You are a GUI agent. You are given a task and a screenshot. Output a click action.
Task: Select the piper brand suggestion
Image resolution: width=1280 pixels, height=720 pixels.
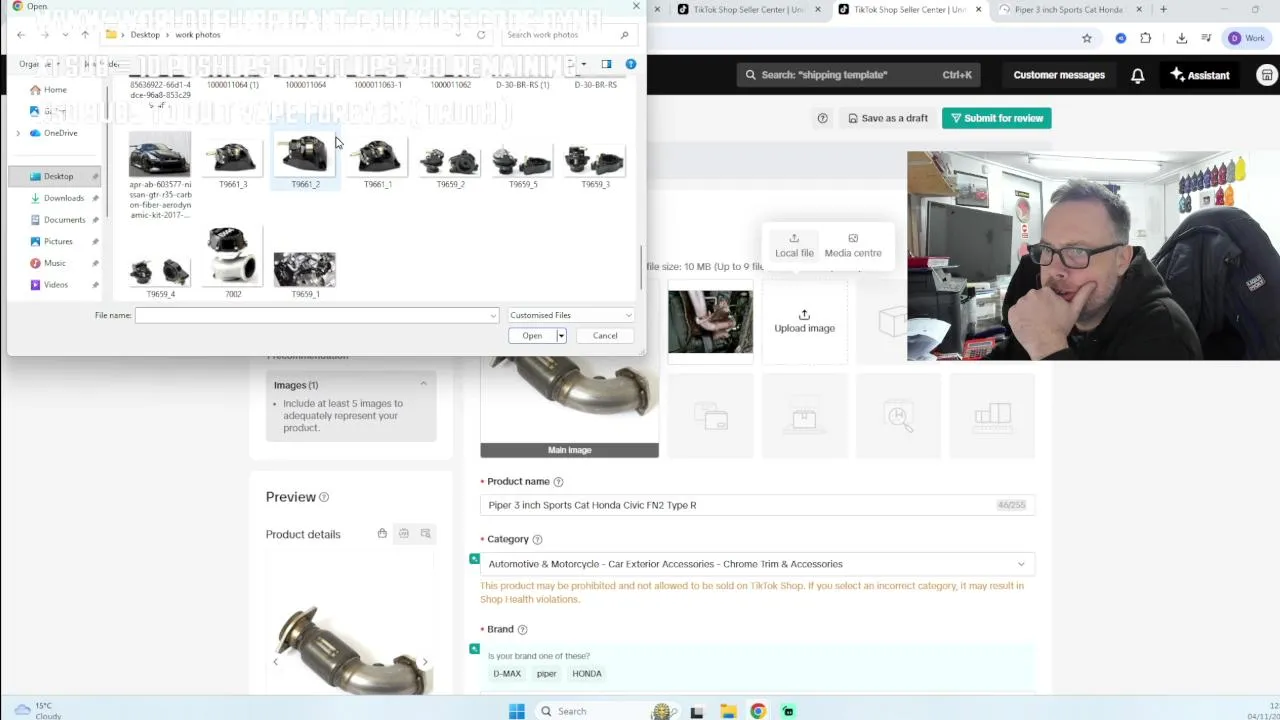(x=546, y=674)
